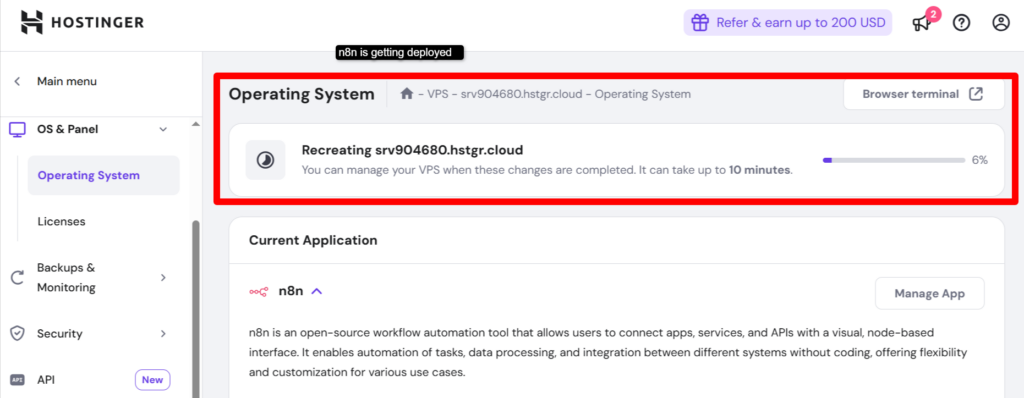Click the external link icon on Browser terminal
This screenshot has height=398, width=1024.
(x=976, y=94)
